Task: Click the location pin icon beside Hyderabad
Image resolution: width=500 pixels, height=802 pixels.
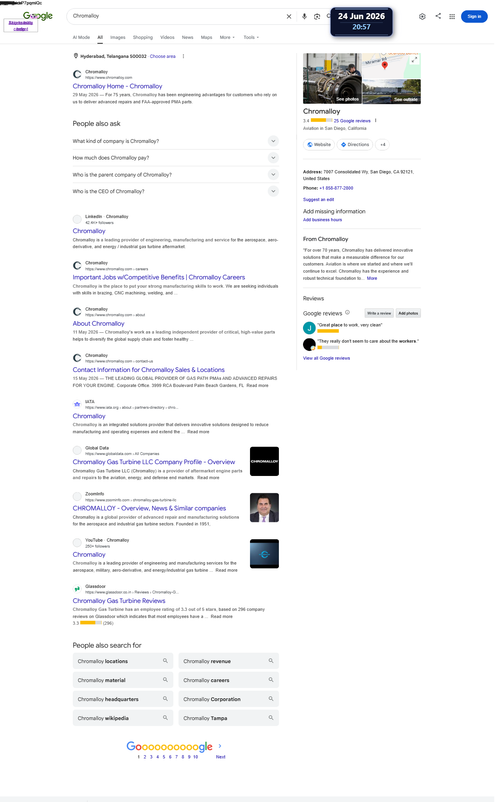Action: [x=76, y=56]
